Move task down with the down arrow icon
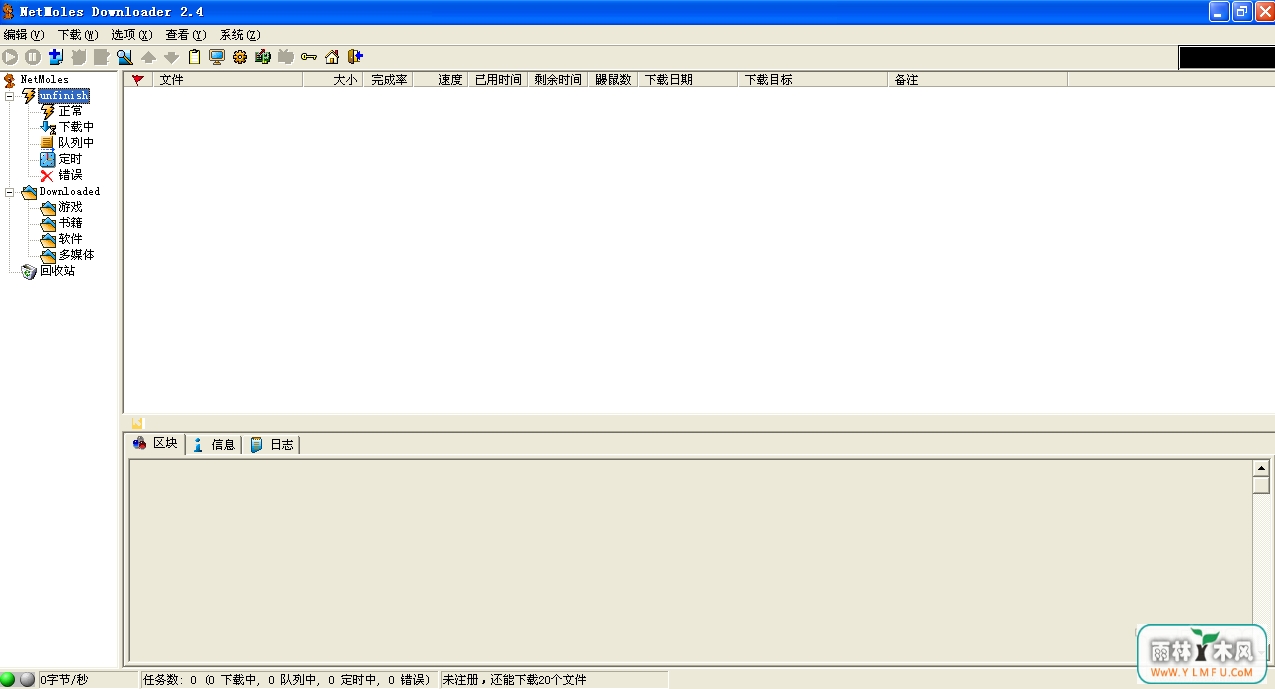The image size is (1275, 689). [171, 57]
